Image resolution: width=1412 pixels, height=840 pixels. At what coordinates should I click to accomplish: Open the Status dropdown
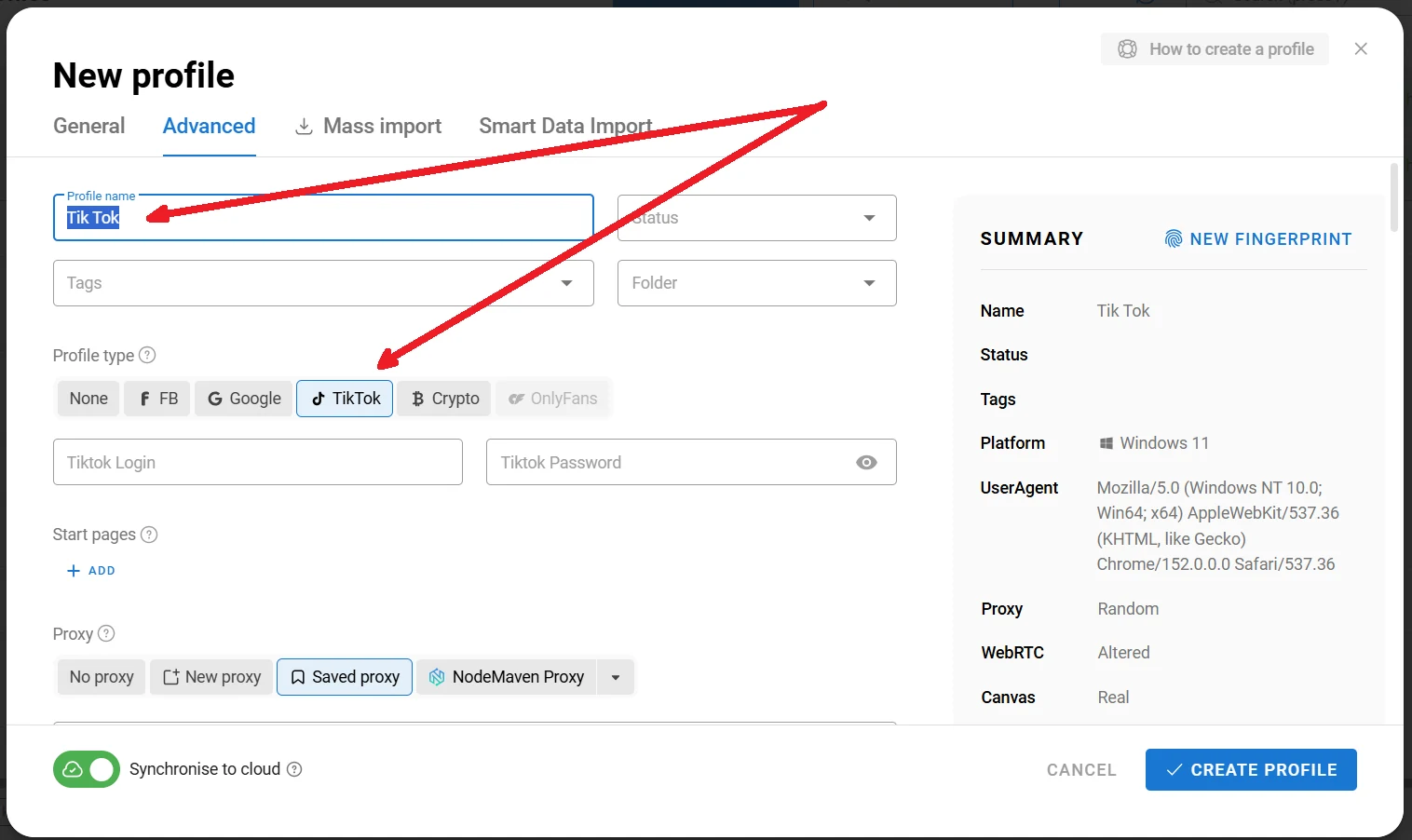(x=756, y=218)
